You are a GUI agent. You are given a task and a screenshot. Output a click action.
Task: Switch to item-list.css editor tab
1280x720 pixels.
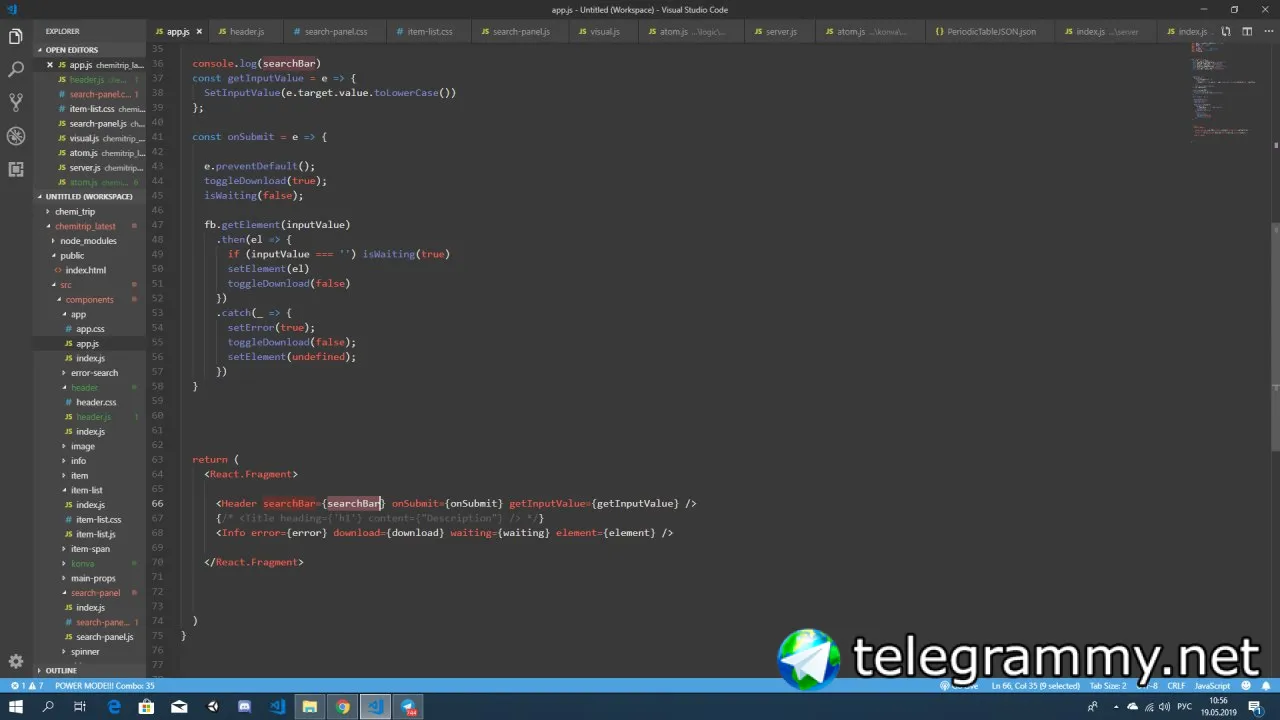pos(430,32)
